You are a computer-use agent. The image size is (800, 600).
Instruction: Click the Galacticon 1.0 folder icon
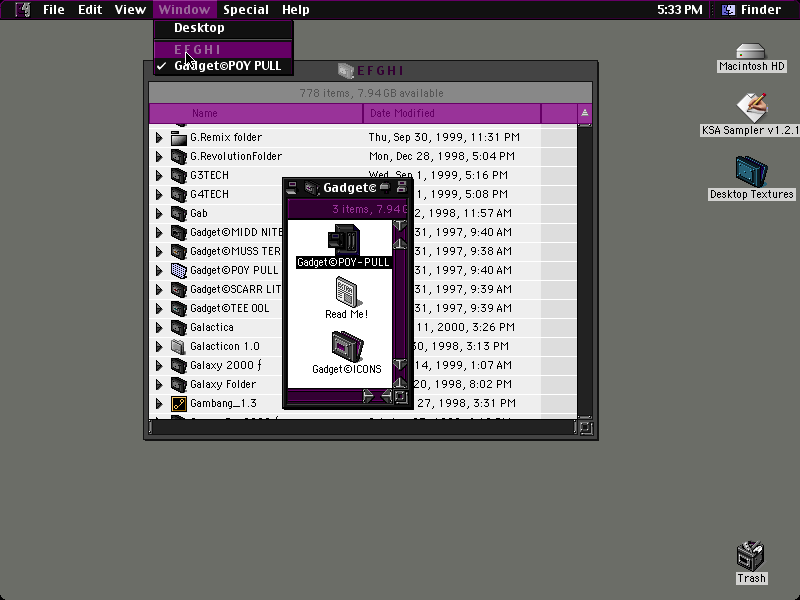(179, 346)
